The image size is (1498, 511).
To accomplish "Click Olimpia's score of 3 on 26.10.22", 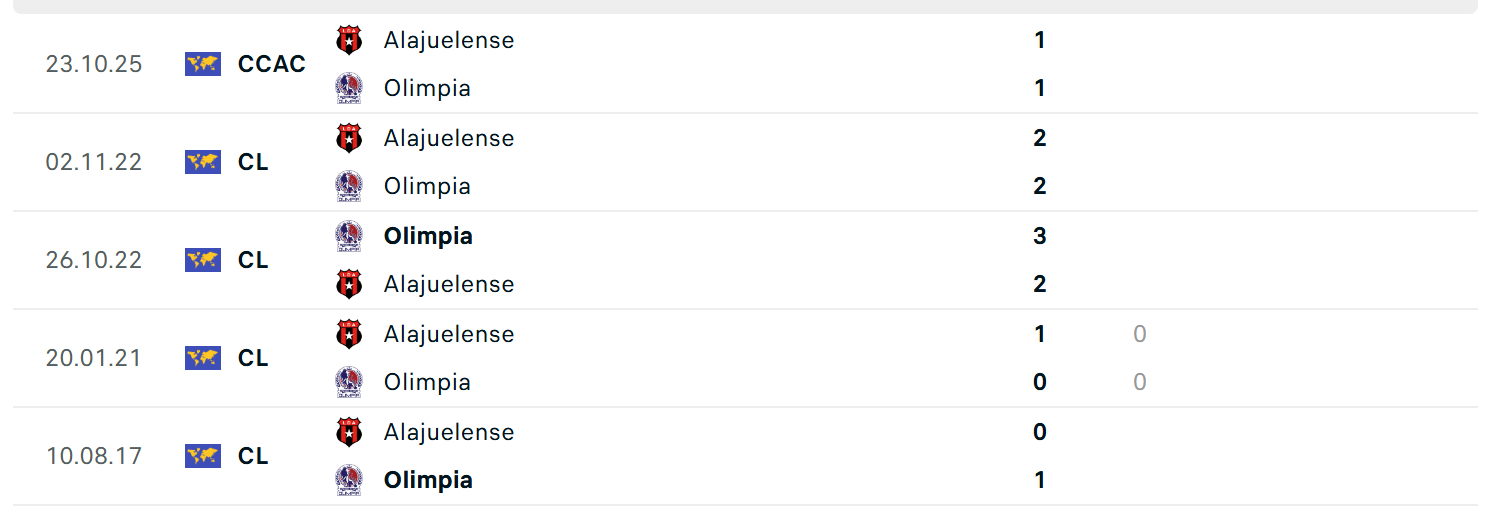I will (1040, 236).
